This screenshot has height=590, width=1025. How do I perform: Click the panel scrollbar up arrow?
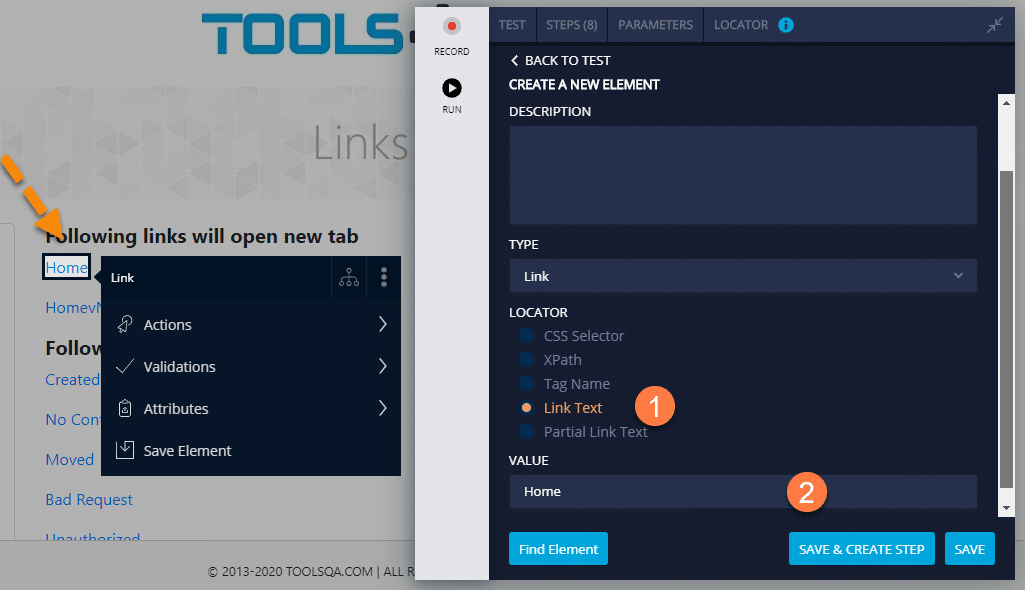point(1006,103)
